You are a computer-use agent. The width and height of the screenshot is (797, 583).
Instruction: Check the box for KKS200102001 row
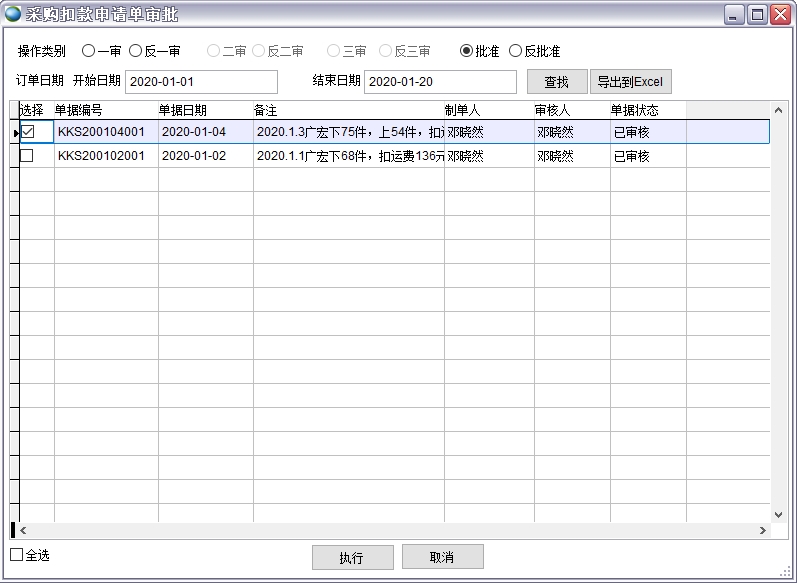coord(27,156)
